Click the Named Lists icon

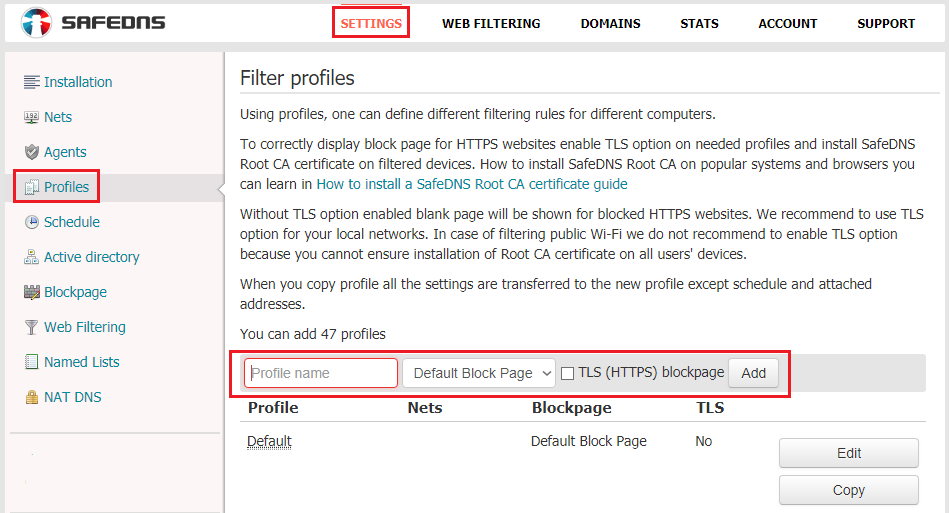[31, 362]
